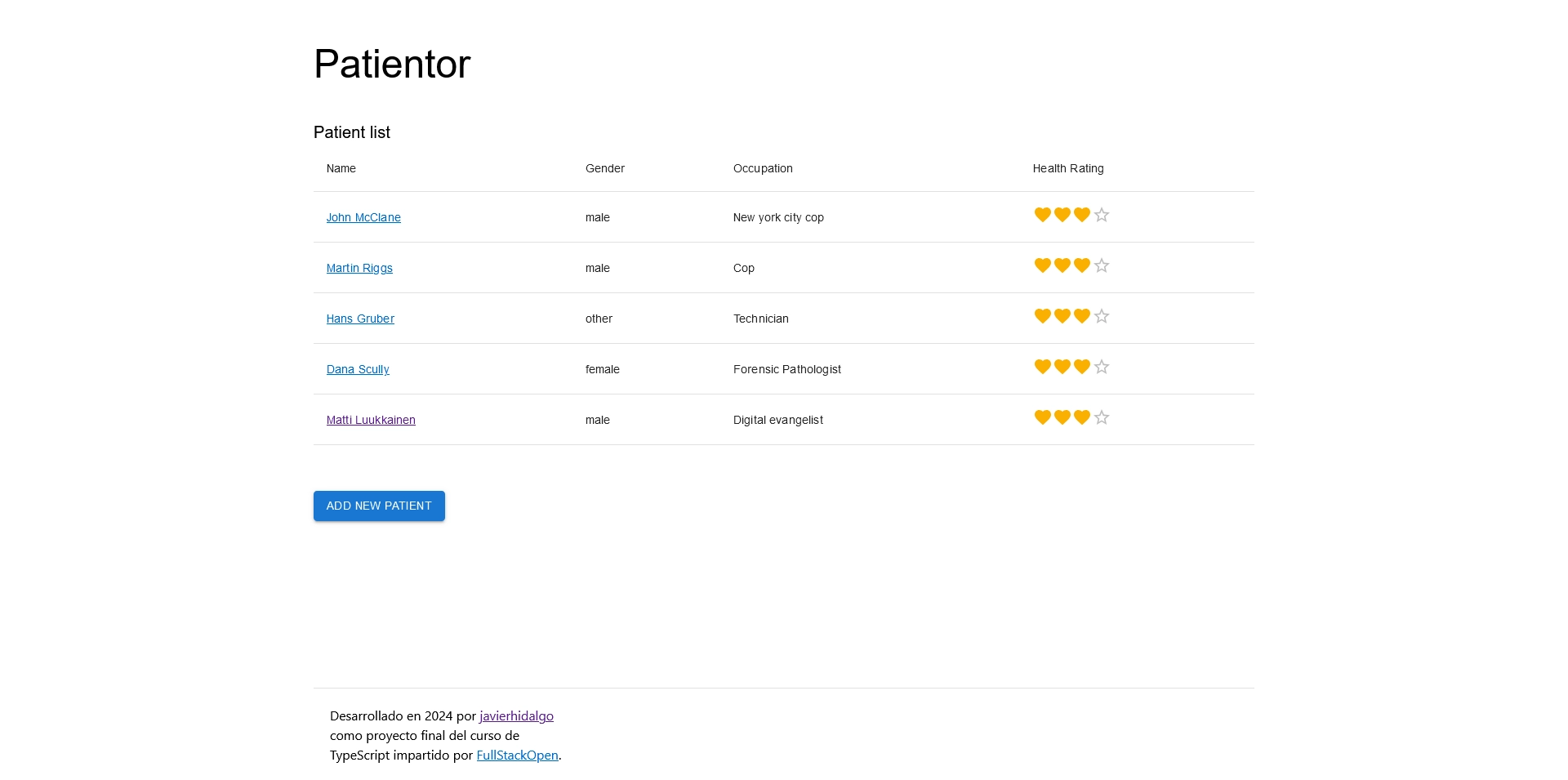
Task: Click the Patient list heading
Action: pyautogui.click(x=352, y=132)
